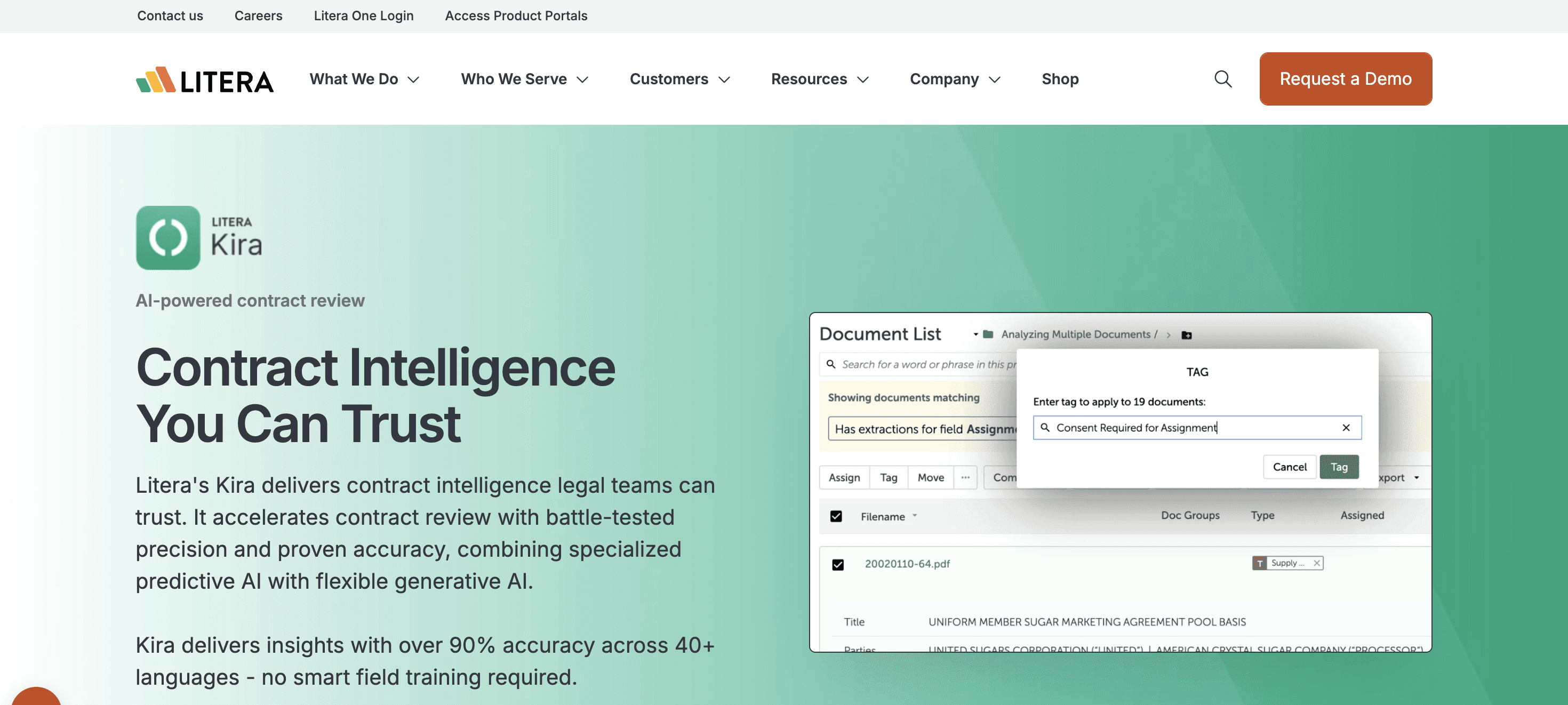Click the new folder icon in breadcrumb
1568x705 pixels.
pyautogui.click(x=1186, y=335)
